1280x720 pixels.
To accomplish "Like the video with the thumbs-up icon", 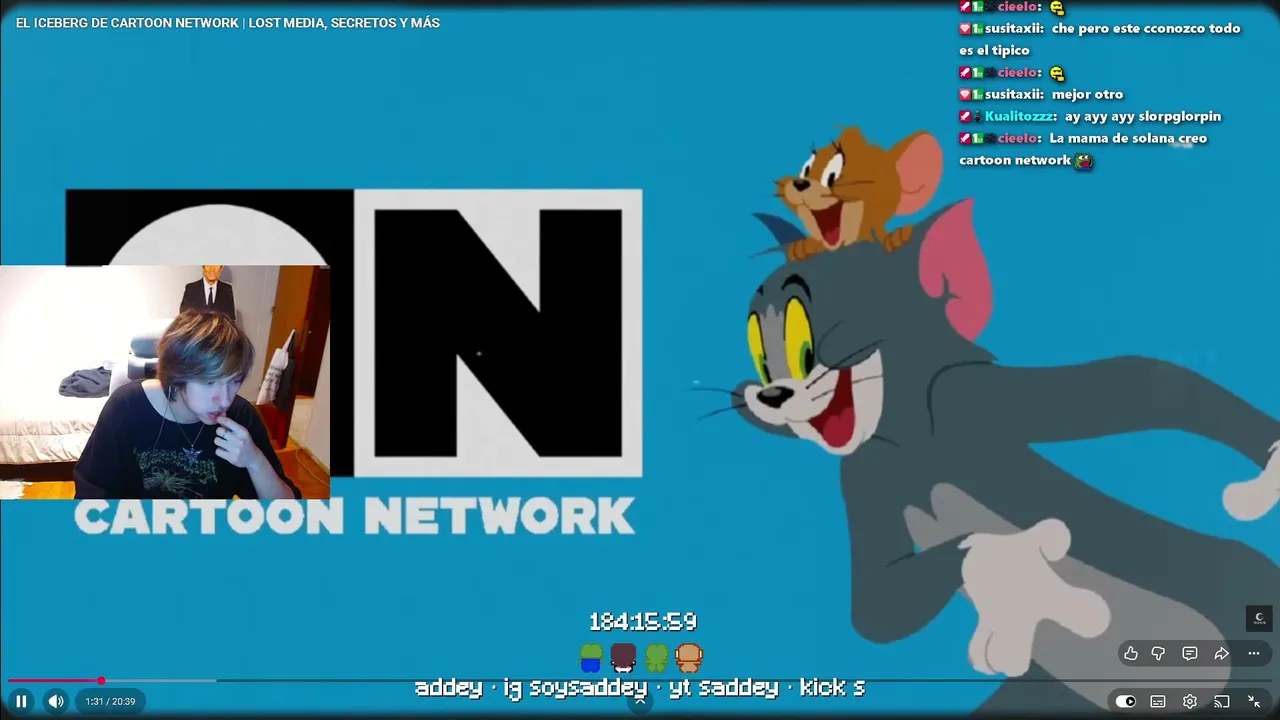I will (x=1131, y=653).
